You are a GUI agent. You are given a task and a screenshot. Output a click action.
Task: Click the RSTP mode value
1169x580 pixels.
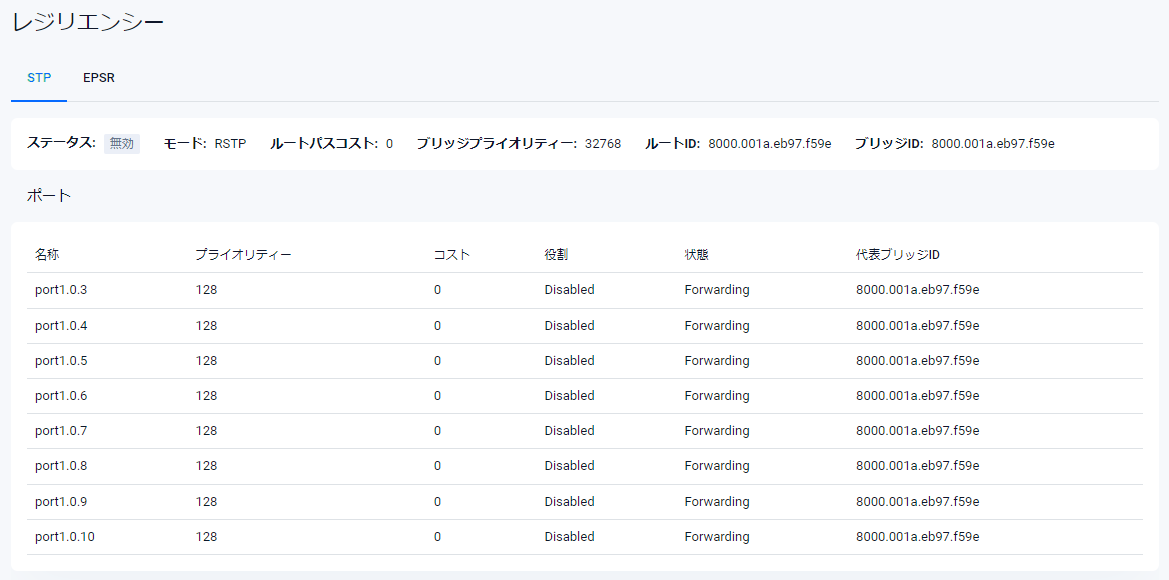[230, 144]
